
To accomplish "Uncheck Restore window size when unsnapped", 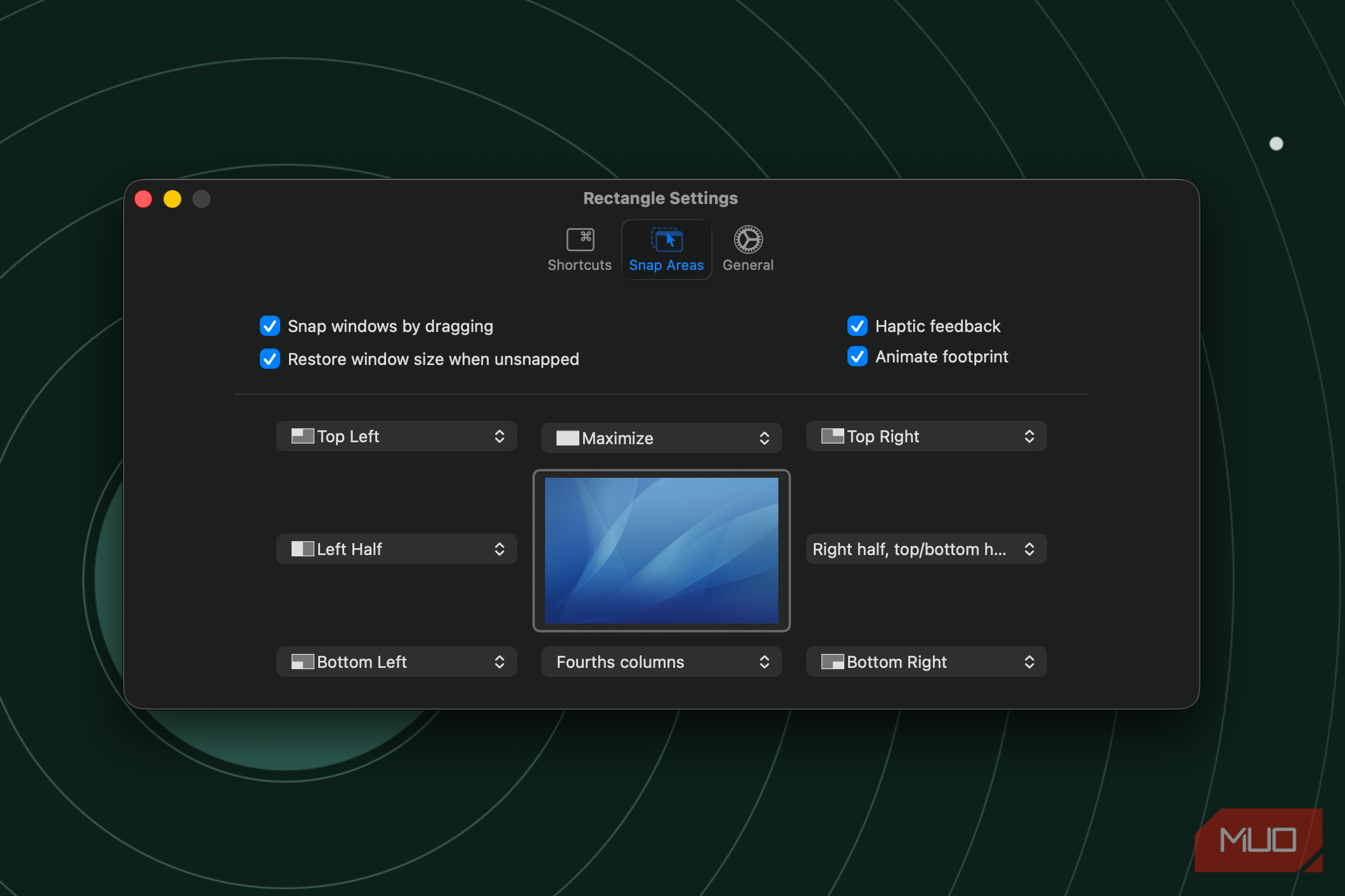I will click(x=270, y=359).
